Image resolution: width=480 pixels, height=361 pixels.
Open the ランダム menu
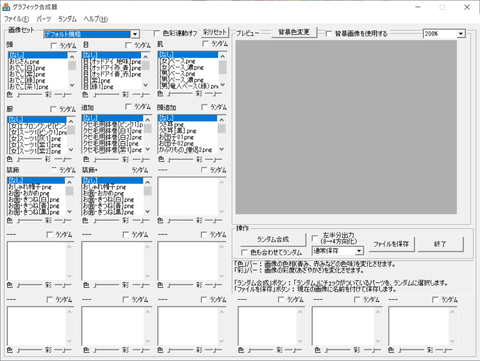click(x=67, y=19)
